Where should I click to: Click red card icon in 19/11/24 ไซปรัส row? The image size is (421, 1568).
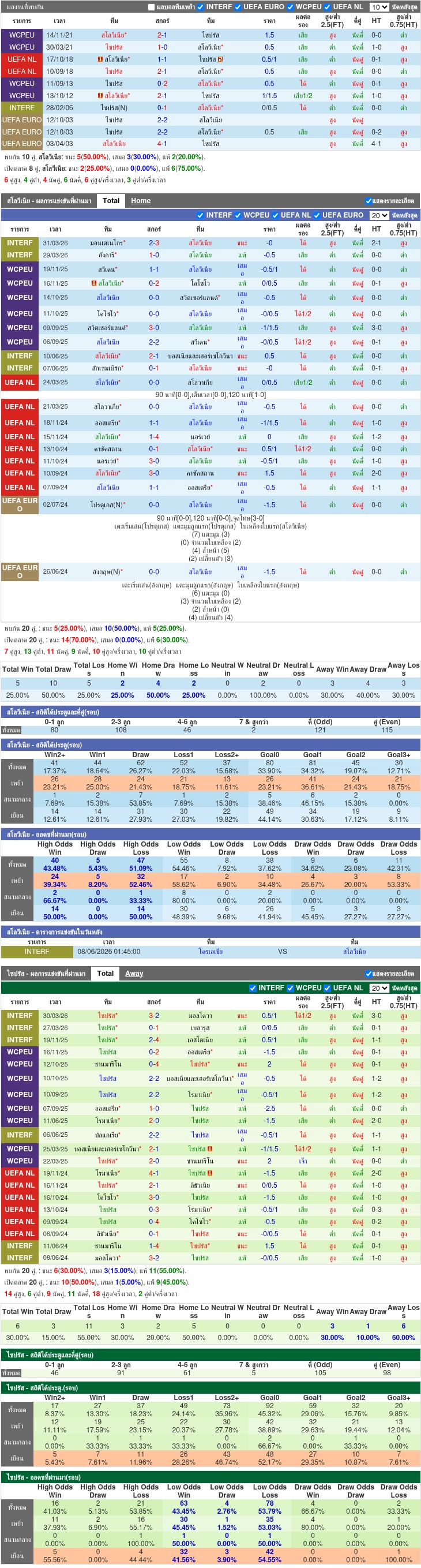(210, 1174)
